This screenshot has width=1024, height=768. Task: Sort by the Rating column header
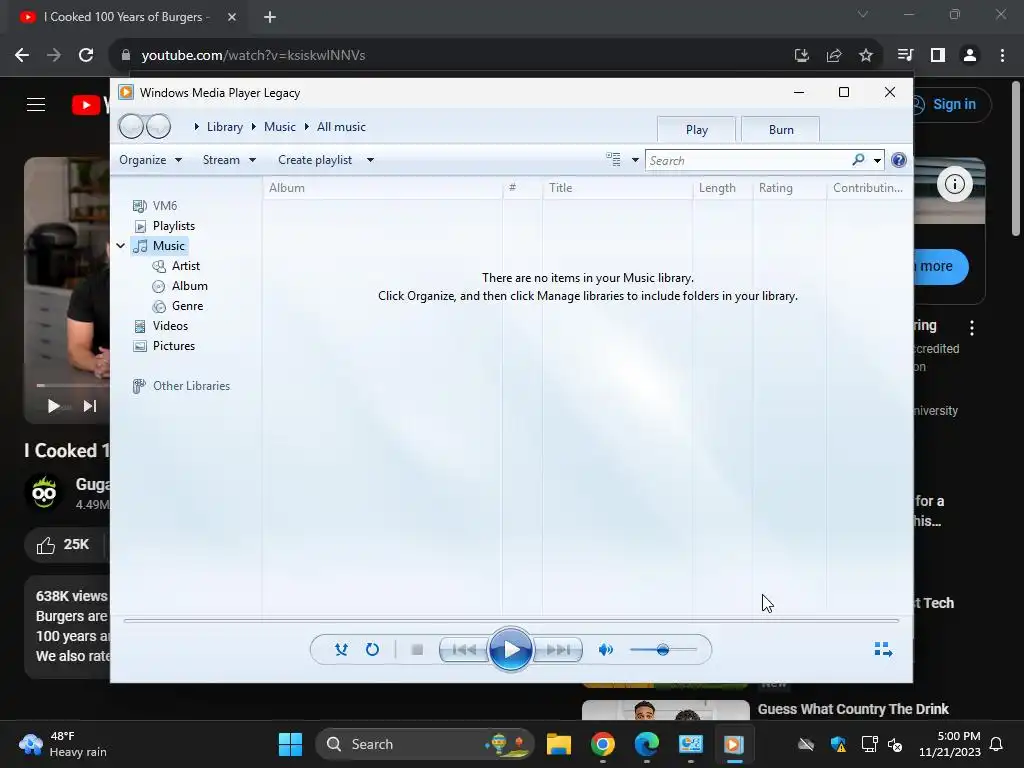790,188
